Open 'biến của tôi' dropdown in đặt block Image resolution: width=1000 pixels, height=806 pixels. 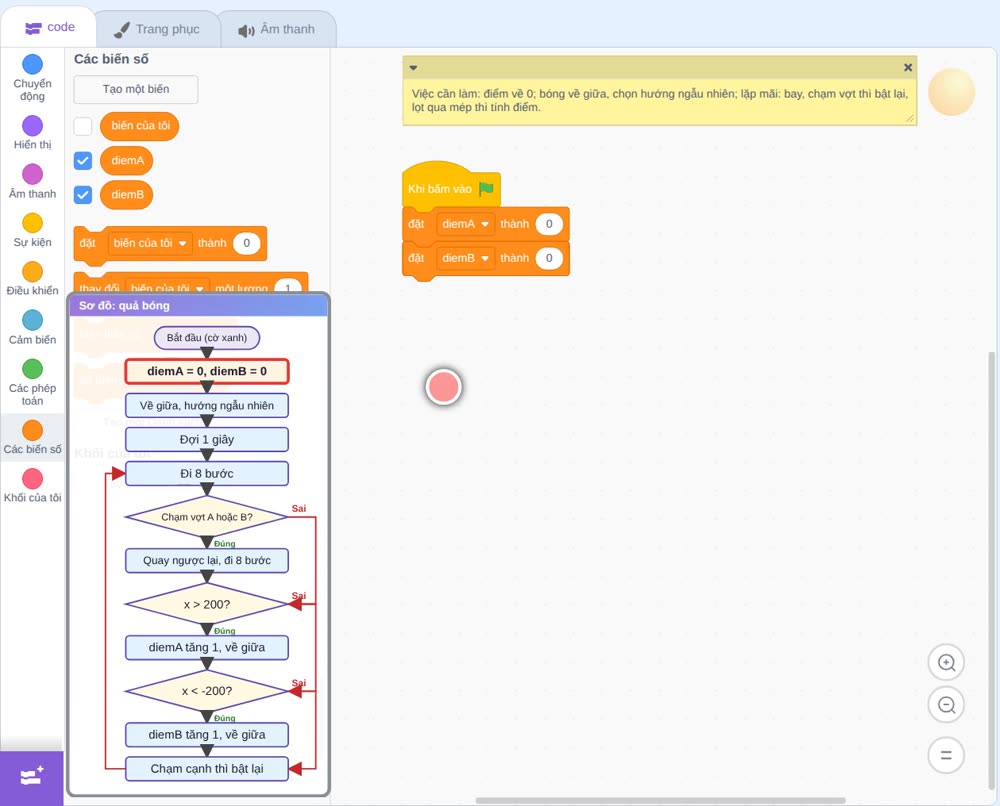(x=150, y=243)
